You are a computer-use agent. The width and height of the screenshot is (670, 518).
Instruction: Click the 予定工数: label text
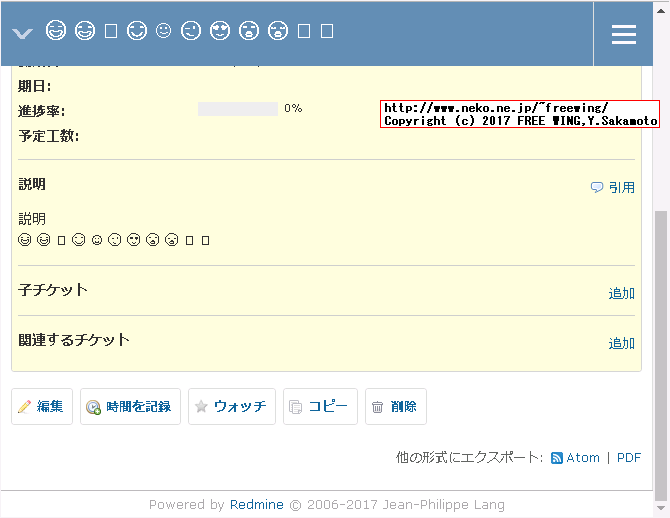pos(48,136)
